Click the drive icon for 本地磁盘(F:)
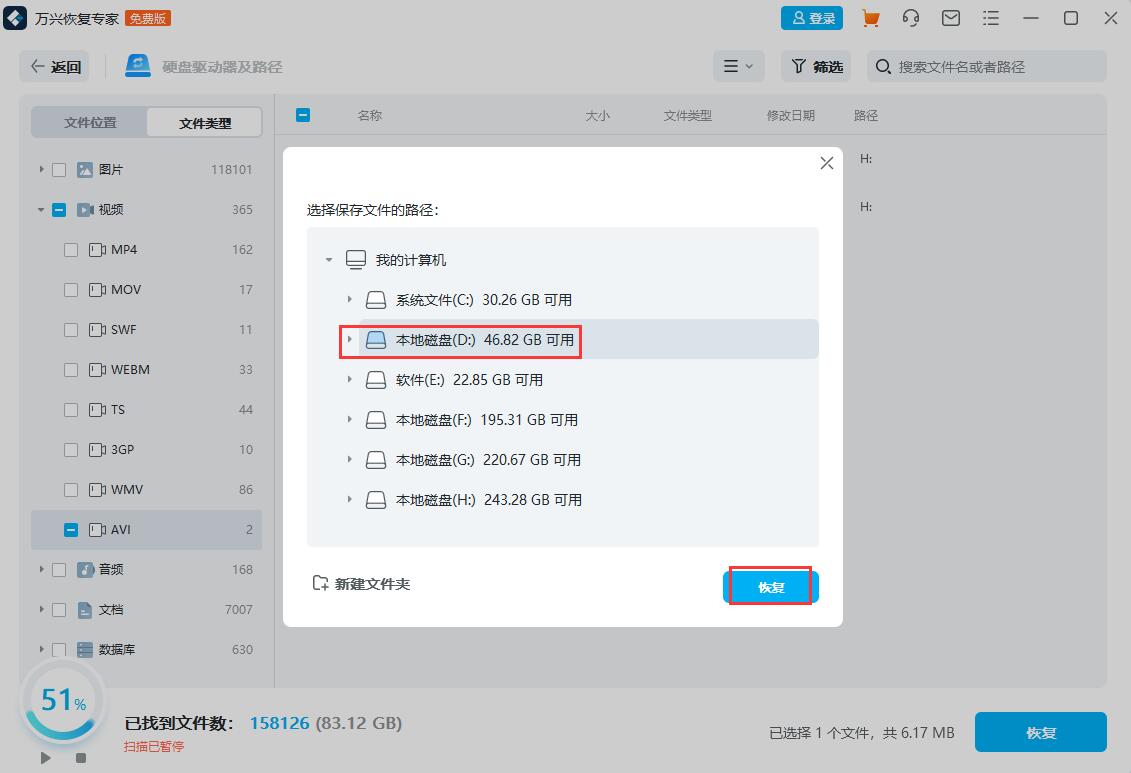The image size is (1131, 773). coord(376,420)
